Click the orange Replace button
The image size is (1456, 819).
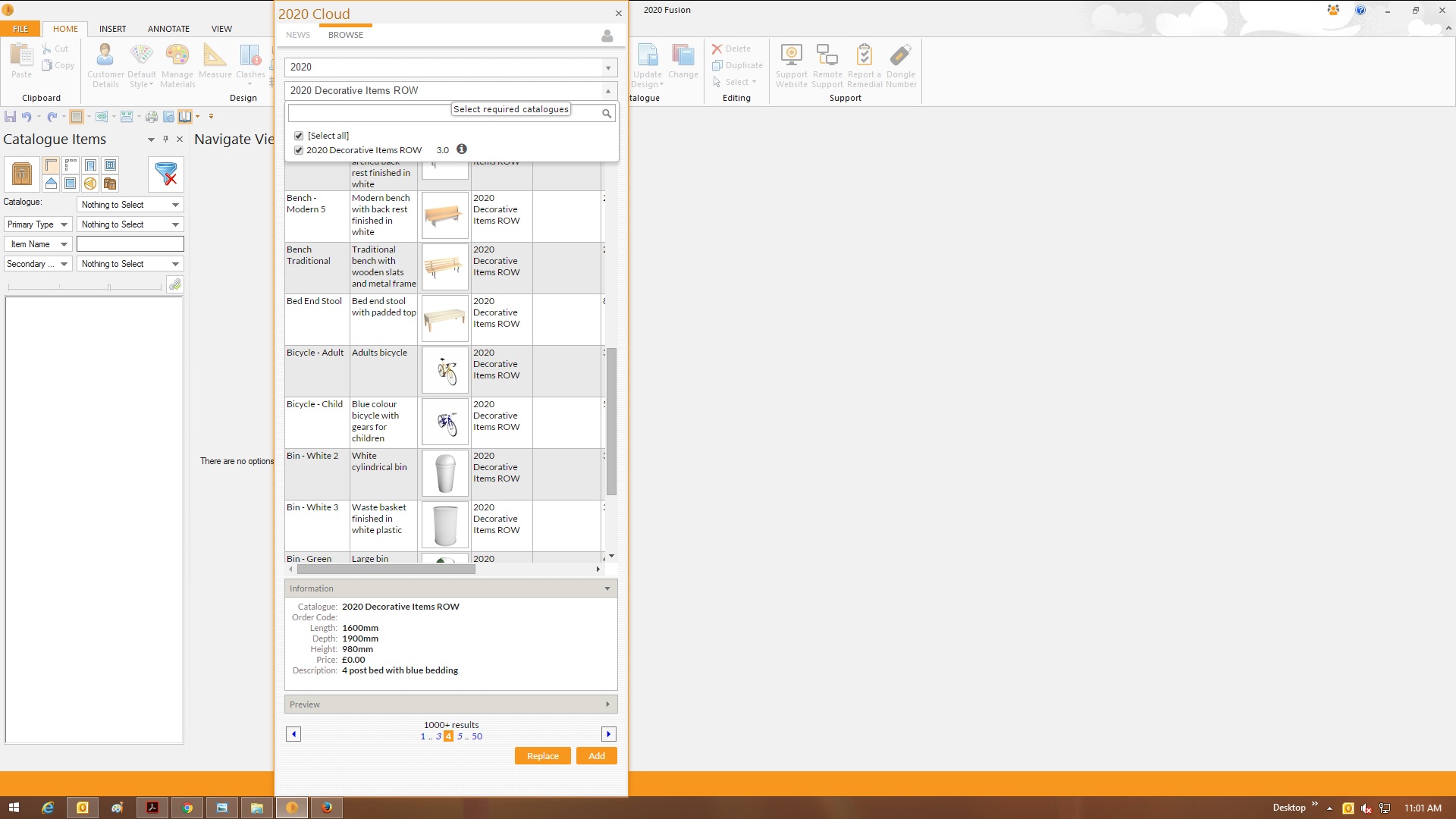[x=543, y=756]
